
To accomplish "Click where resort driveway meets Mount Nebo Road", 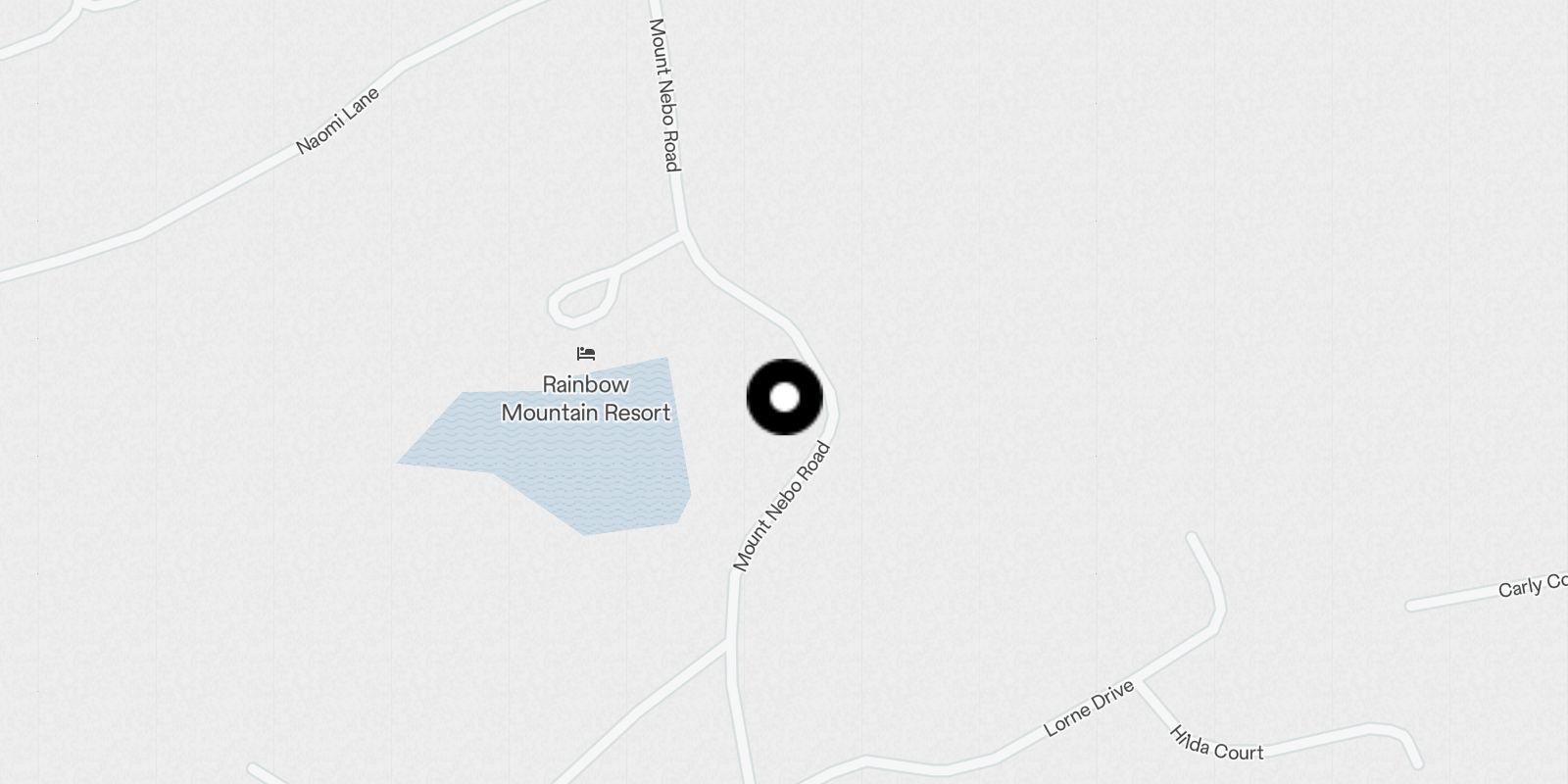I will point(683,233).
